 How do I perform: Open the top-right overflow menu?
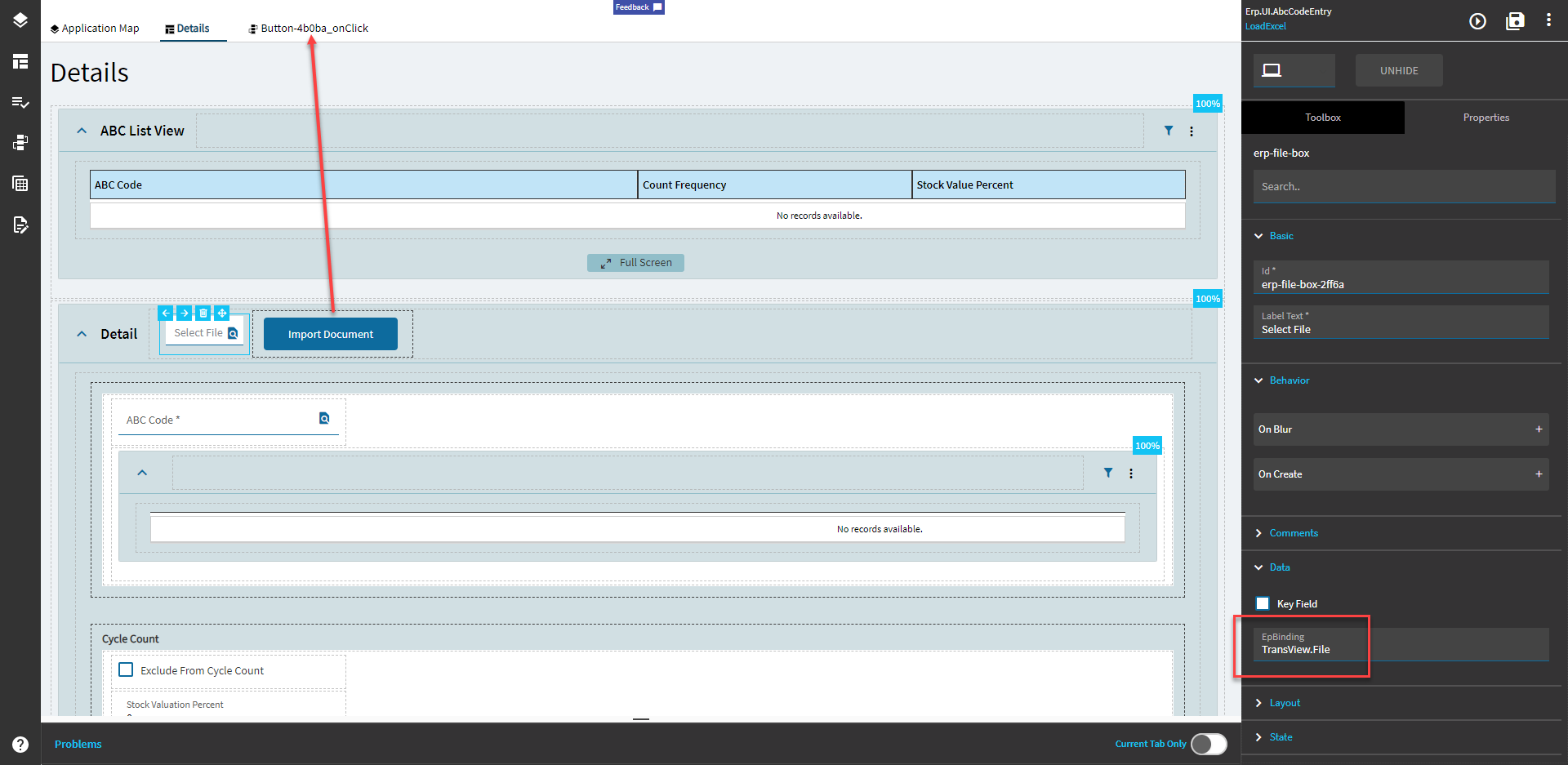click(1548, 20)
